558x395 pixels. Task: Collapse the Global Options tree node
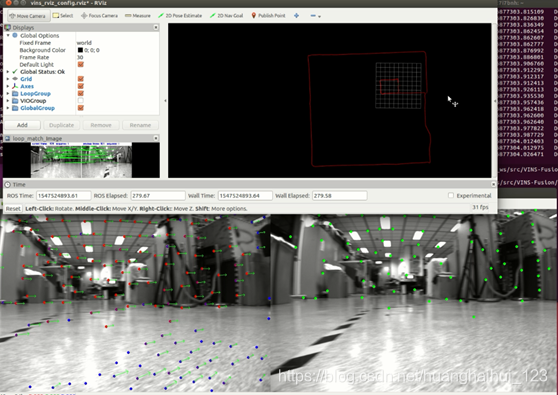pos(8,36)
